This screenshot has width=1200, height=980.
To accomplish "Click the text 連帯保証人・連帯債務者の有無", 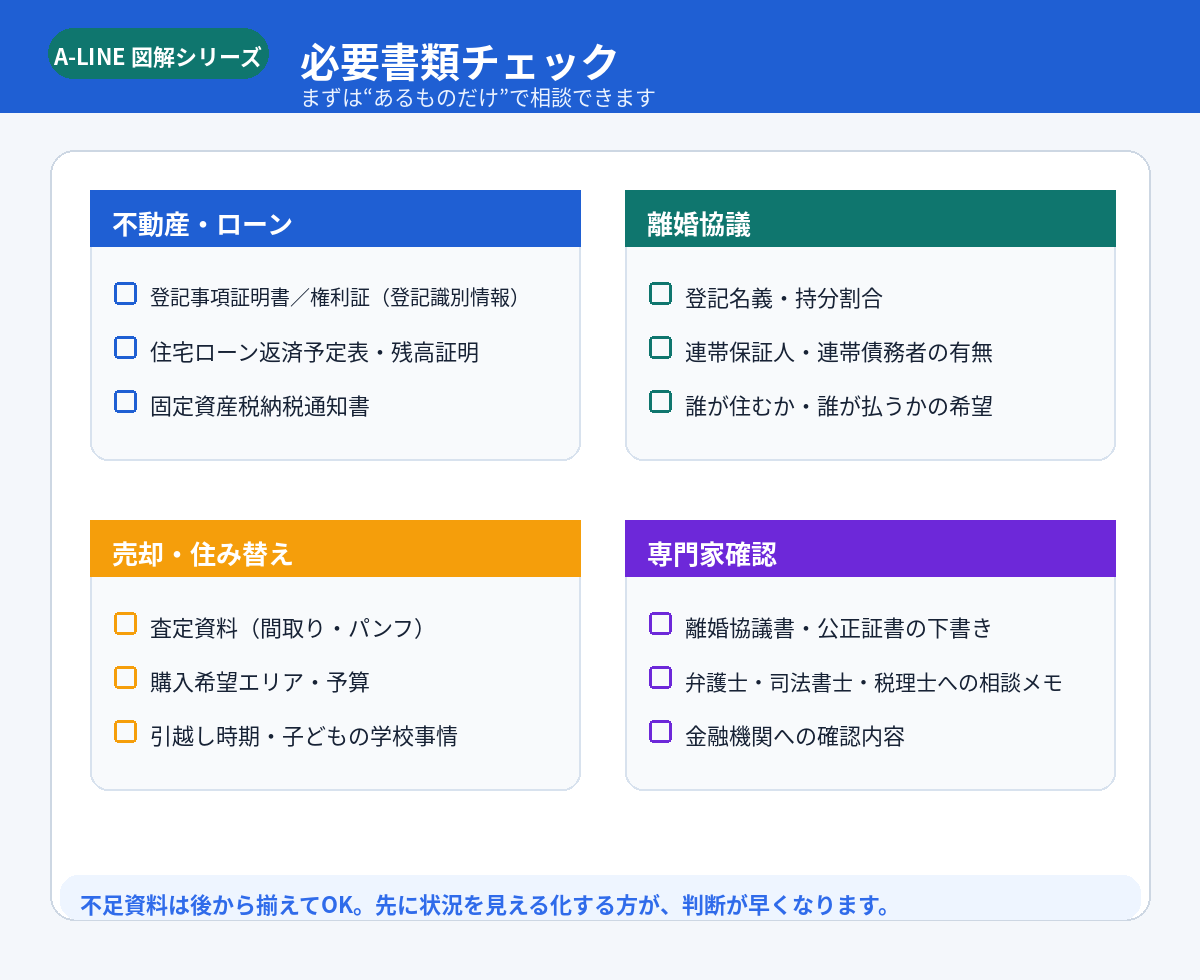I will pyautogui.click(x=839, y=352).
